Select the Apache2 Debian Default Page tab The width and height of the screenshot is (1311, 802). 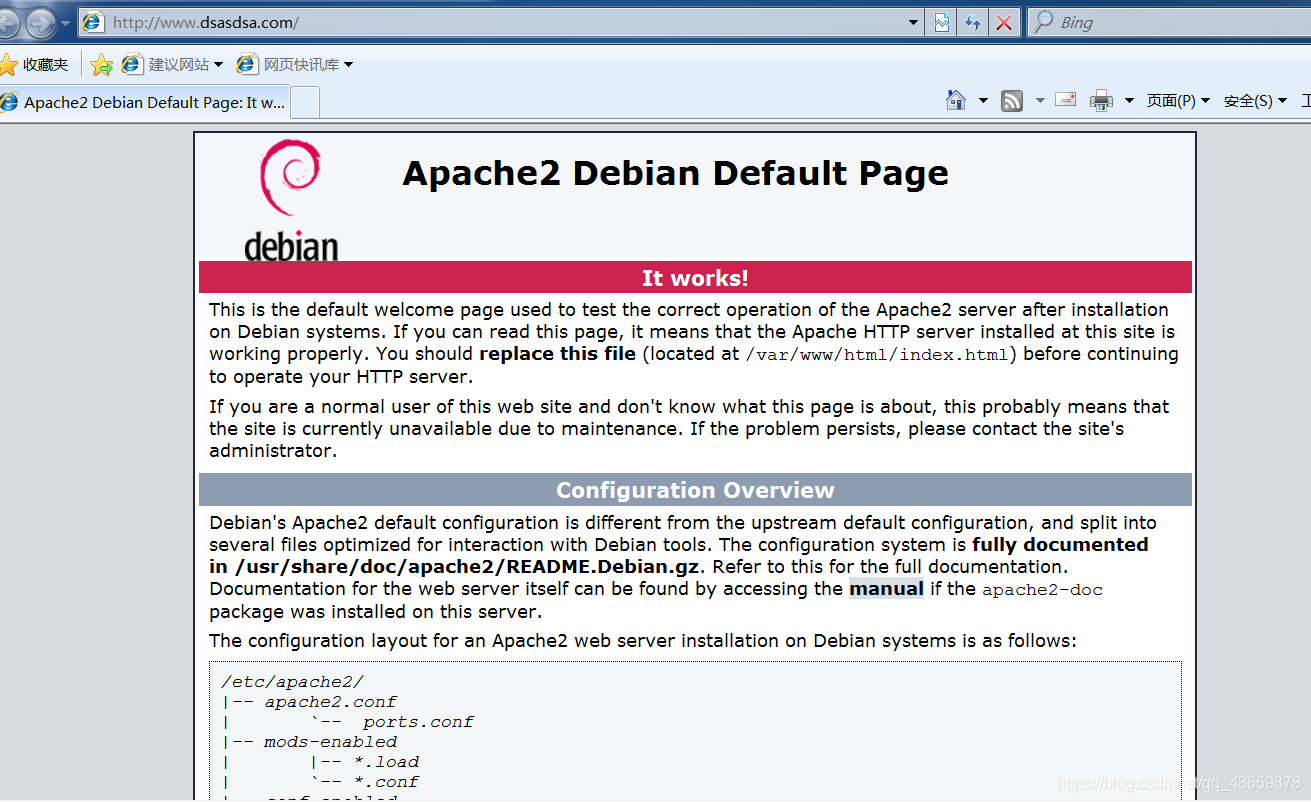144,102
